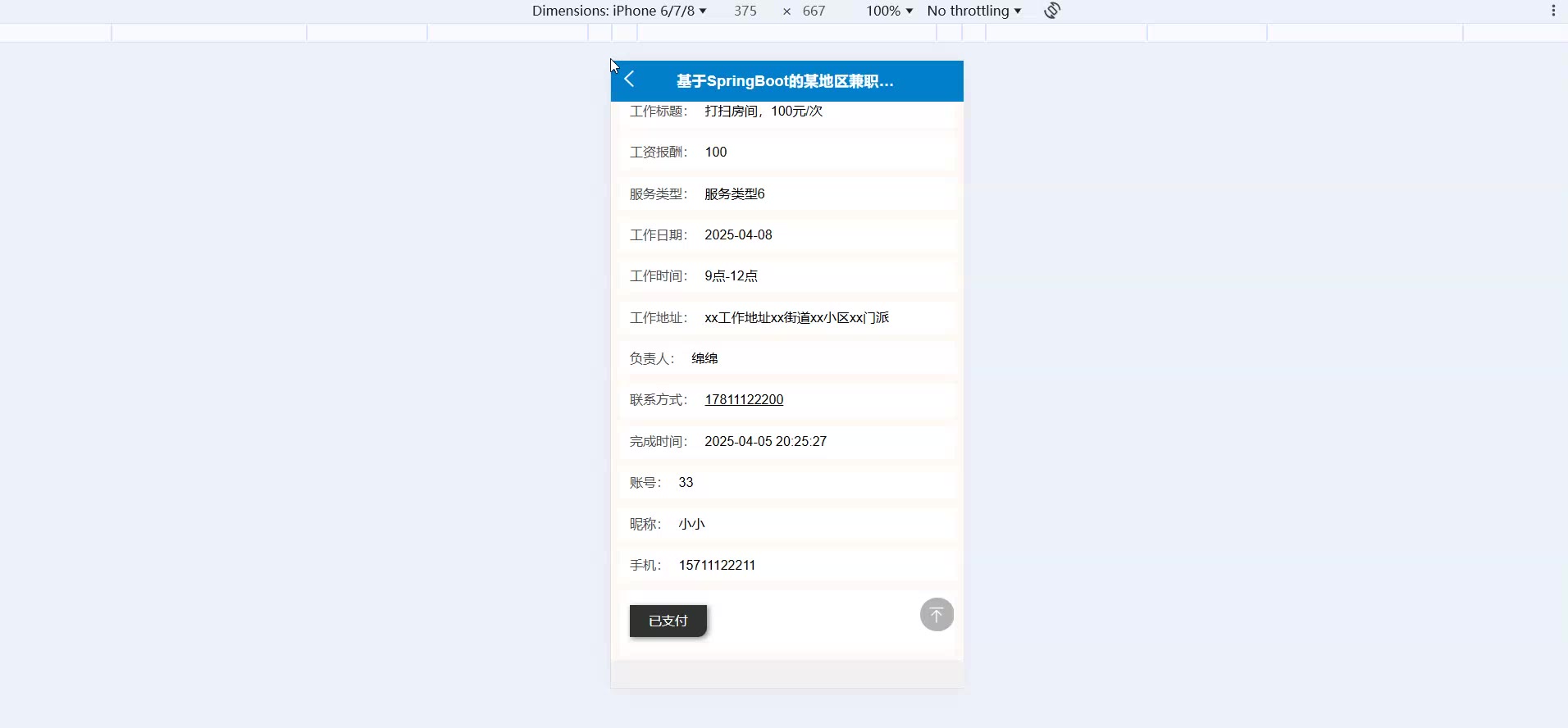Click the phone link 17811122200
Screen dimensions: 1568x728
tap(744, 399)
